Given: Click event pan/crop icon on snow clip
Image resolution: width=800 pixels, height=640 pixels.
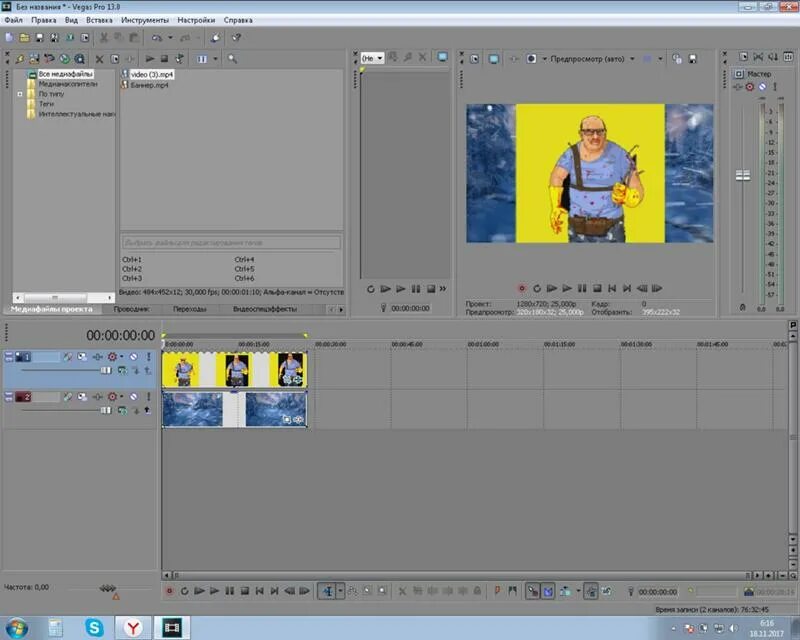Looking at the screenshot, I should coord(287,420).
